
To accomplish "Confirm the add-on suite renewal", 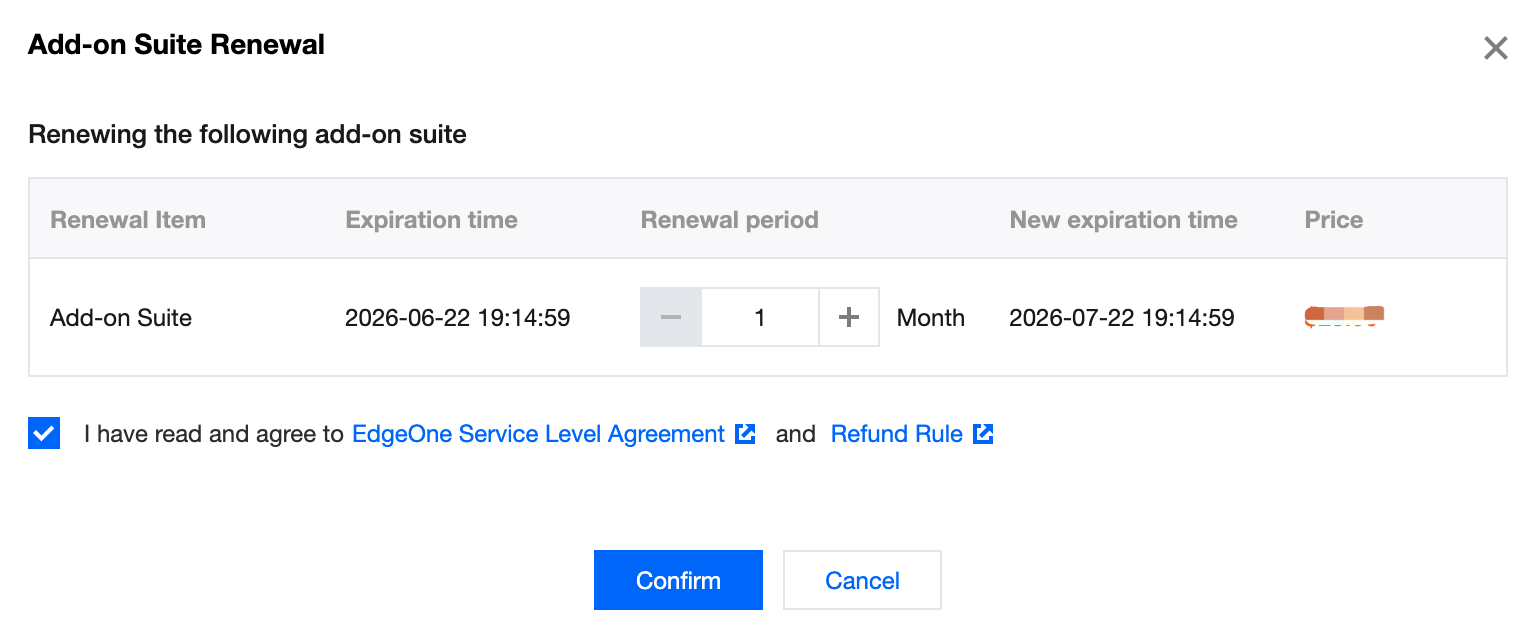I will (678, 580).
